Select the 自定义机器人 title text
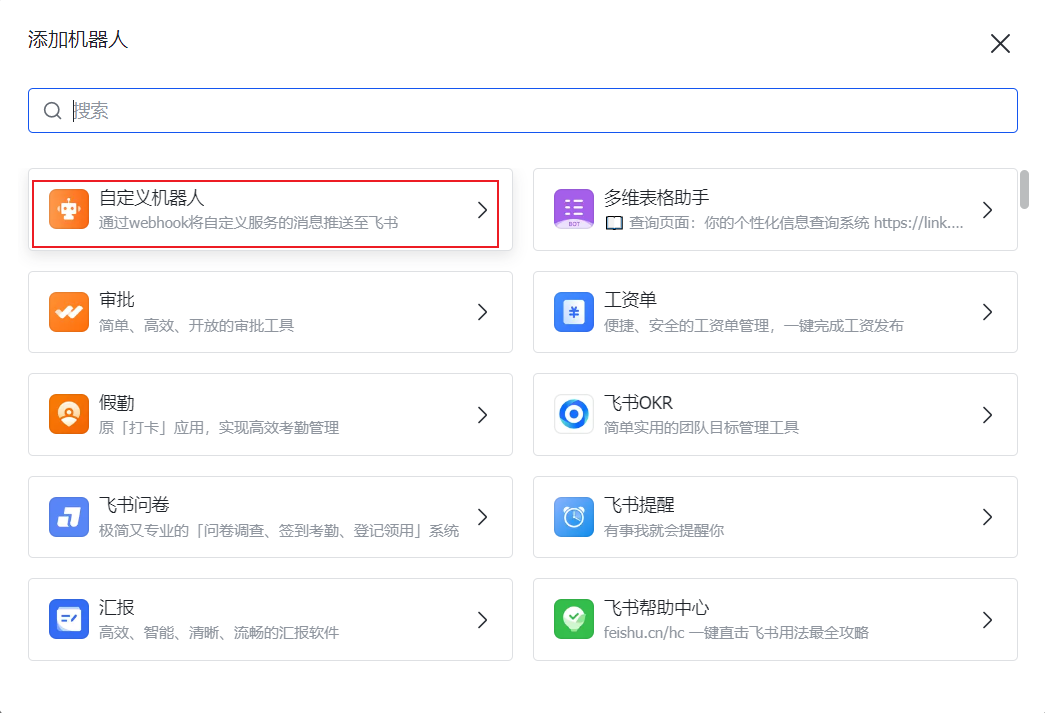The width and height of the screenshot is (1045, 713). 151,198
